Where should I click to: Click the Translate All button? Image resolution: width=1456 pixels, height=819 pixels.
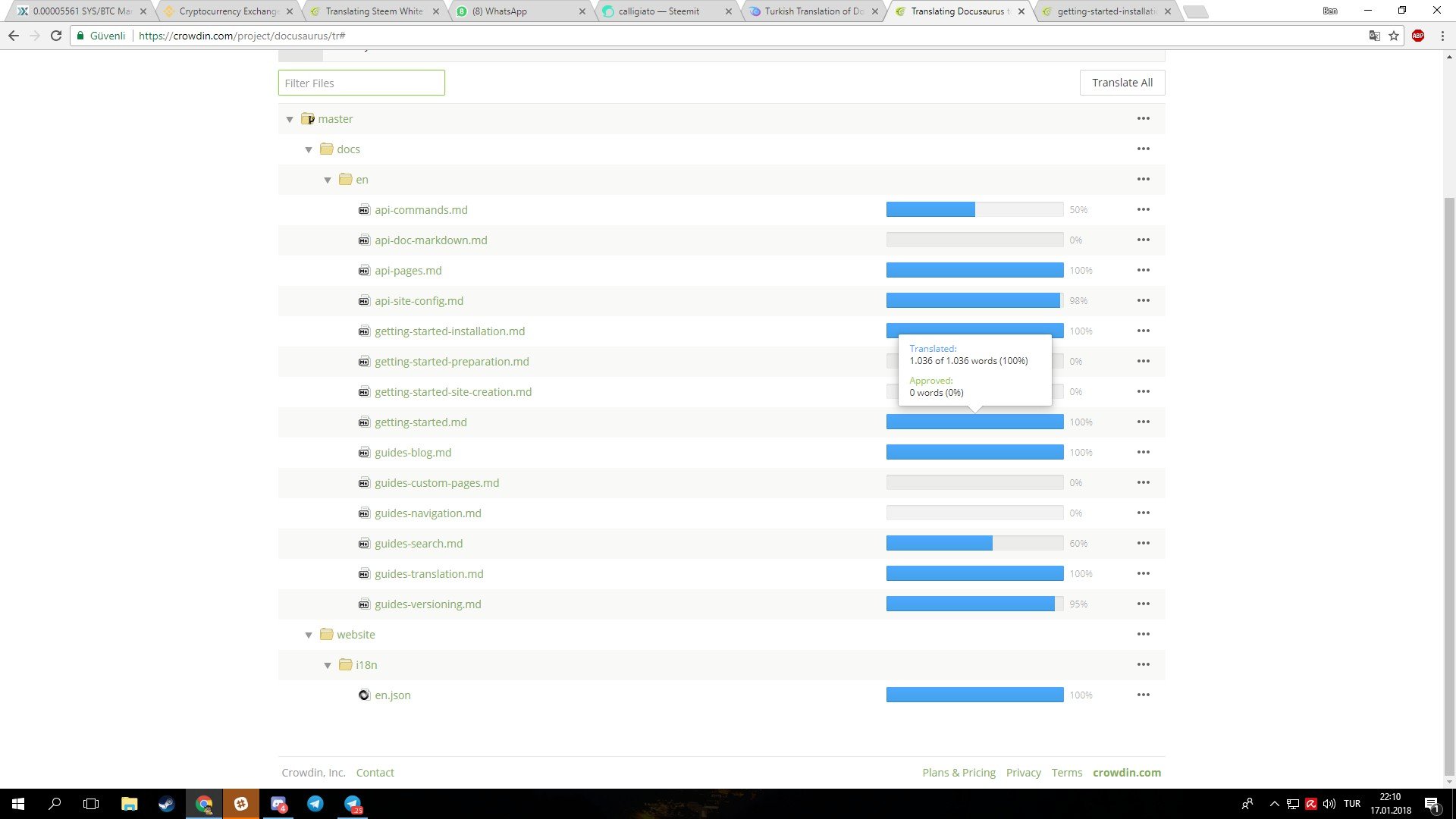pyautogui.click(x=1122, y=83)
